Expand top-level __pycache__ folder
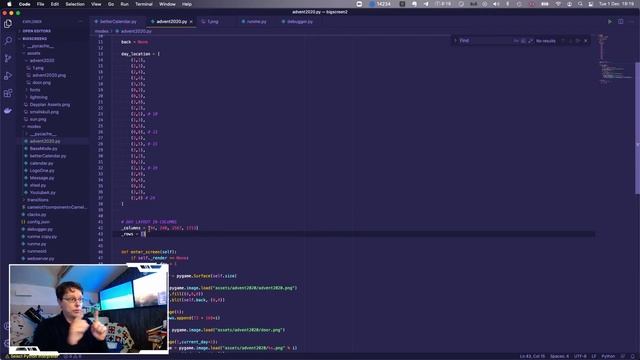640x360 pixels. click(x=41, y=46)
